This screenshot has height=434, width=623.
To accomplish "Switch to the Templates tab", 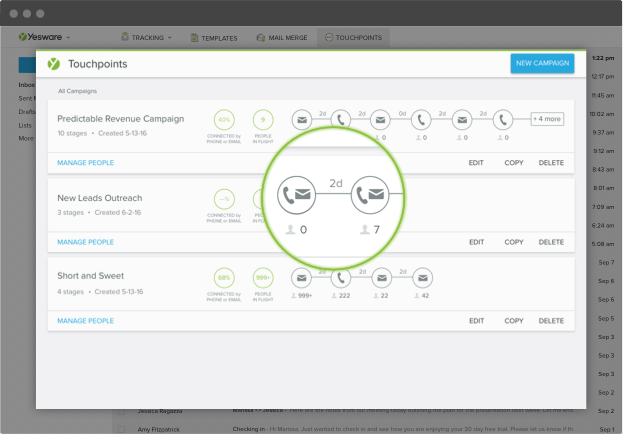I will [214, 38].
